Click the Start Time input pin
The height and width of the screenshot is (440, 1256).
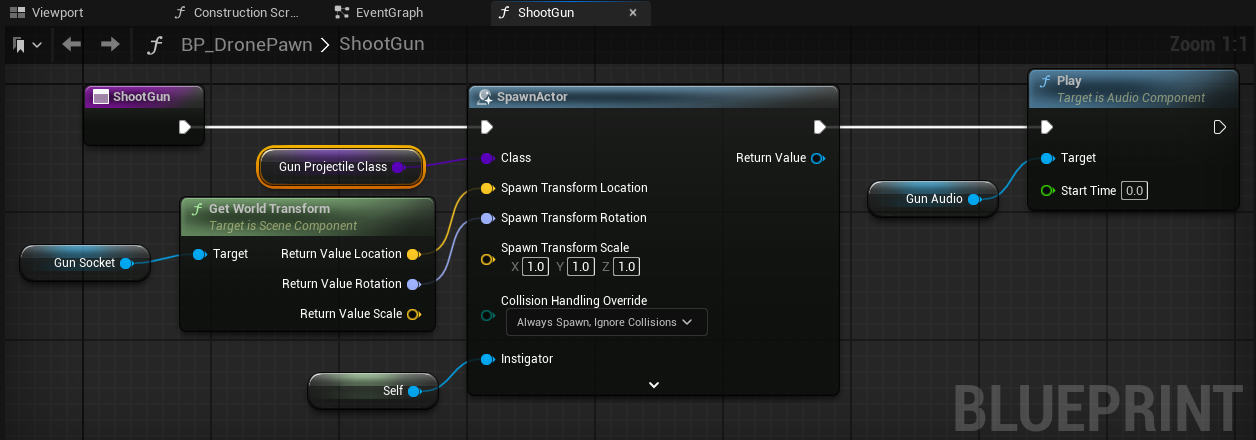click(1046, 190)
